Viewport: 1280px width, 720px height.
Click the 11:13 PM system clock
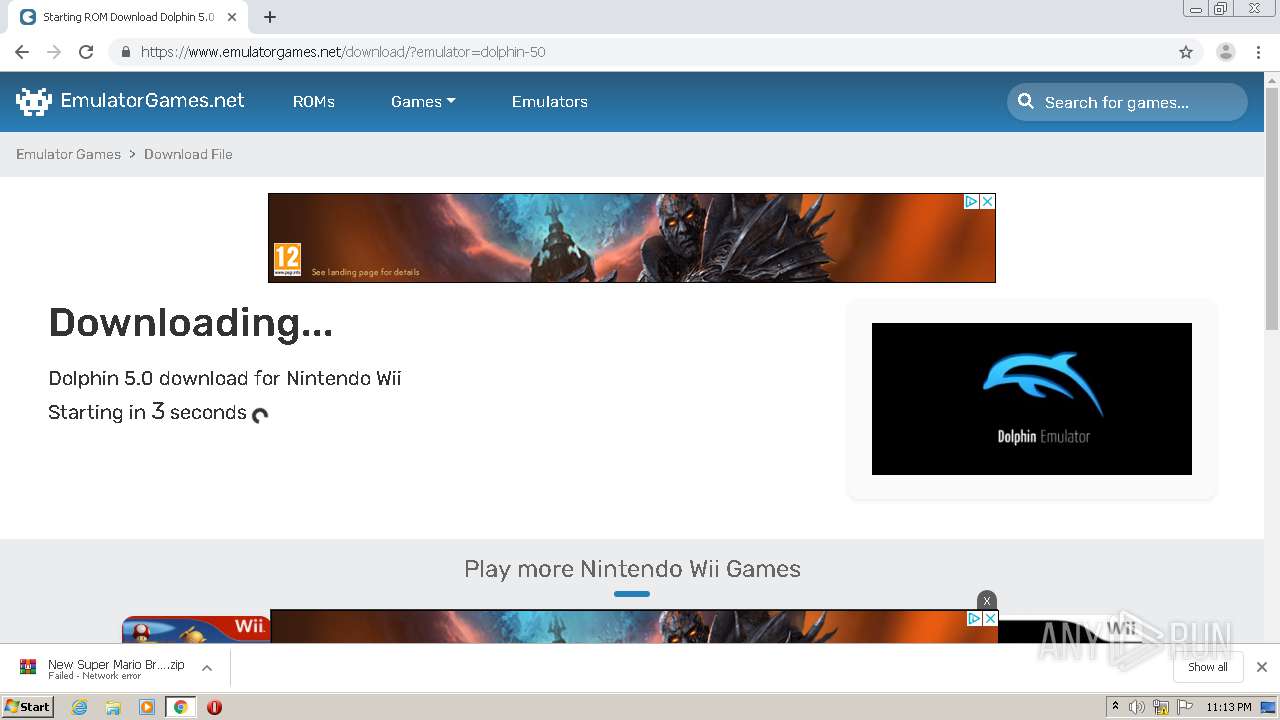coord(1228,707)
